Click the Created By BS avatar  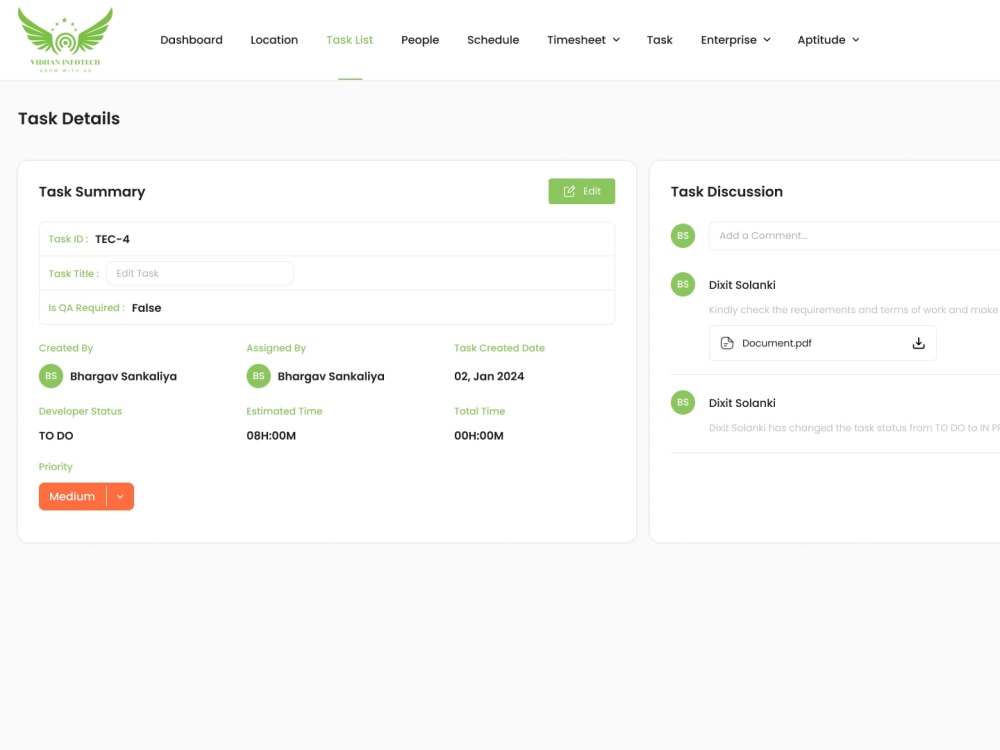[x=51, y=376]
